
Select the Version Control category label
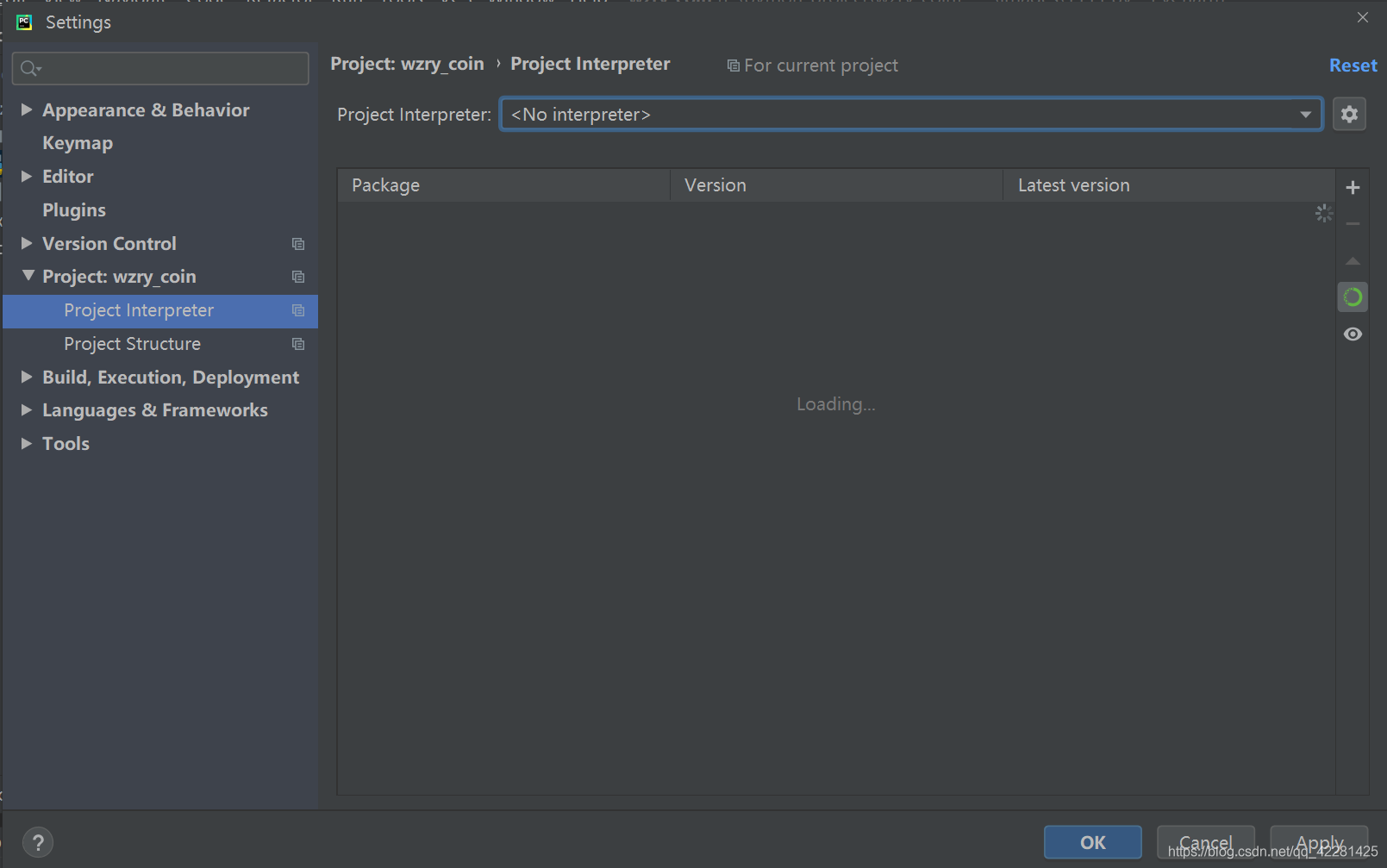109,243
